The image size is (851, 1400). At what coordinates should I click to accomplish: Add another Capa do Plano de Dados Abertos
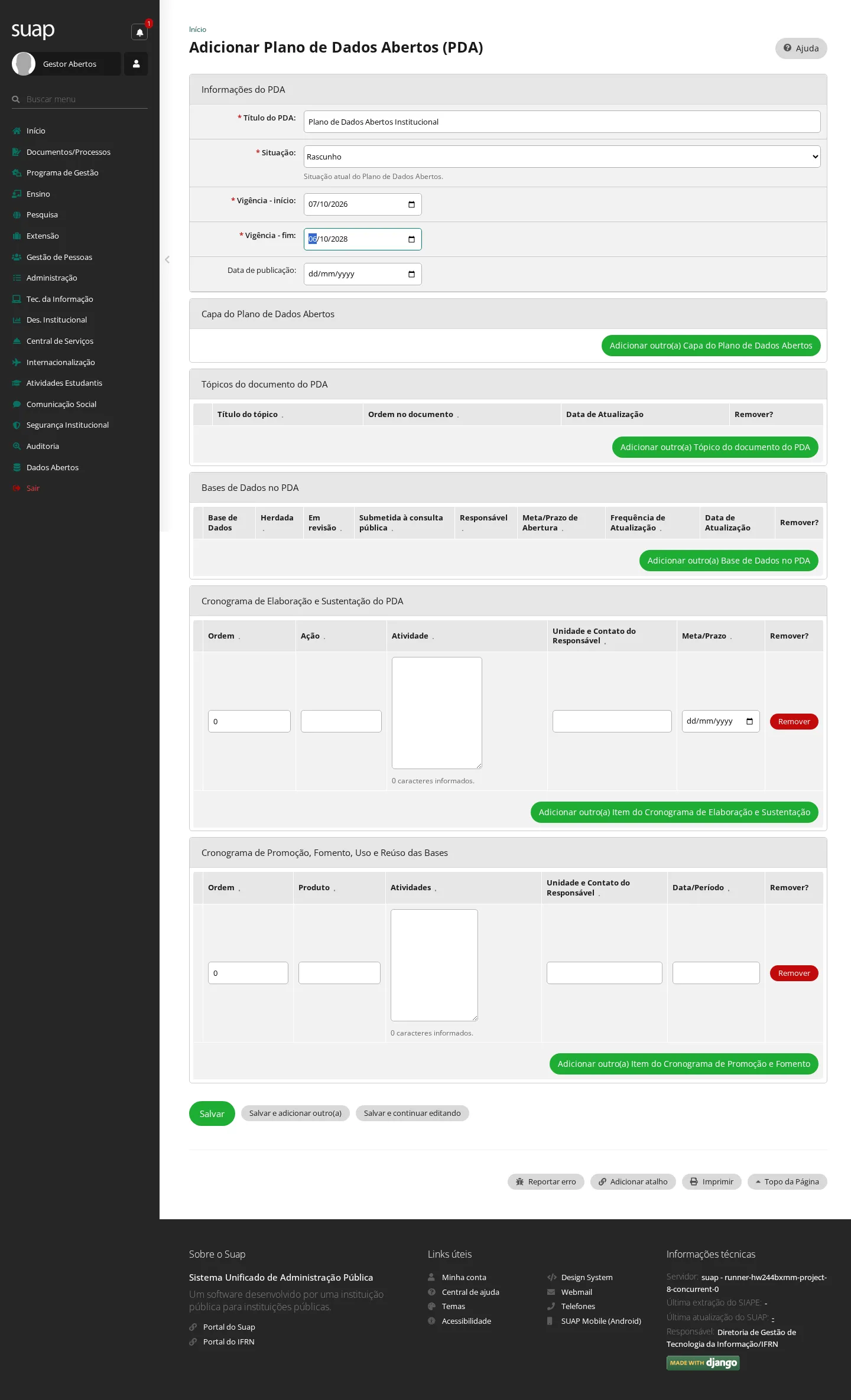click(x=711, y=346)
